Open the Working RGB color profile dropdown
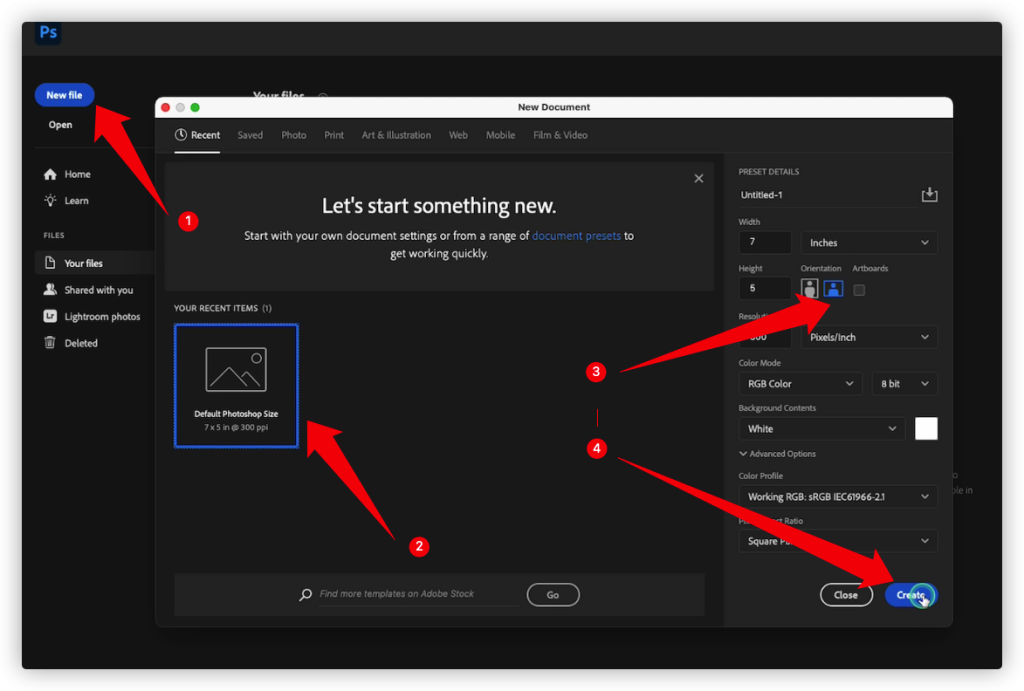The width and height of the screenshot is (1024, 691). [838, 496]
